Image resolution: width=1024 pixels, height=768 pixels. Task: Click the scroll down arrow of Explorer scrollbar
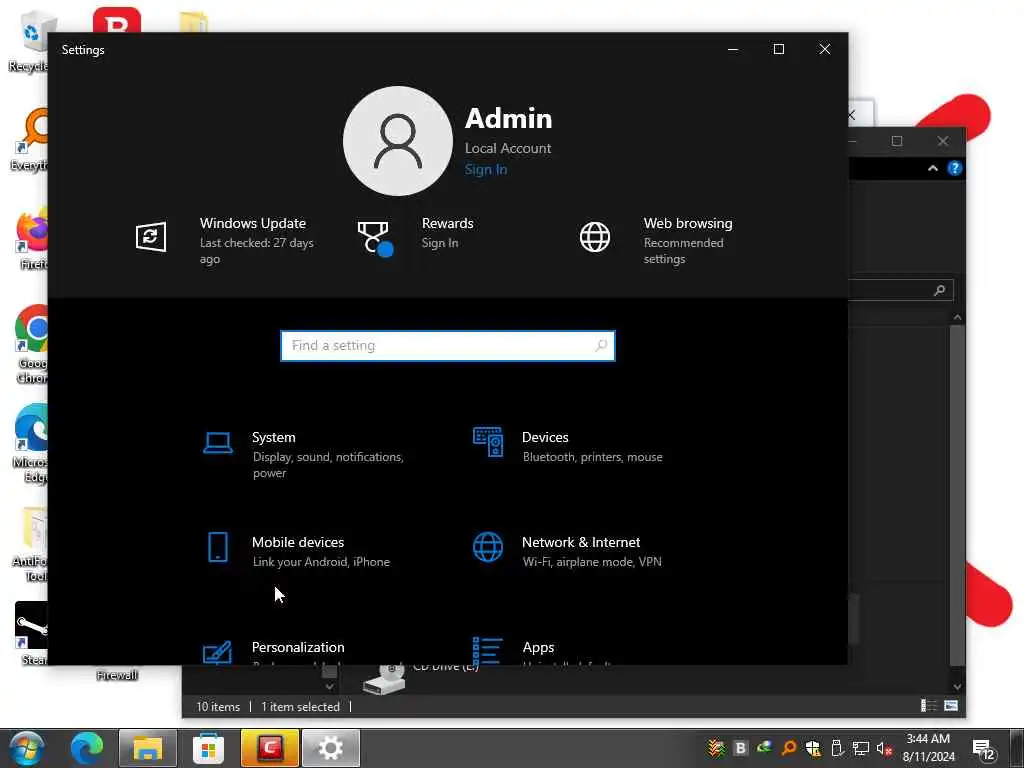(957, 687)
